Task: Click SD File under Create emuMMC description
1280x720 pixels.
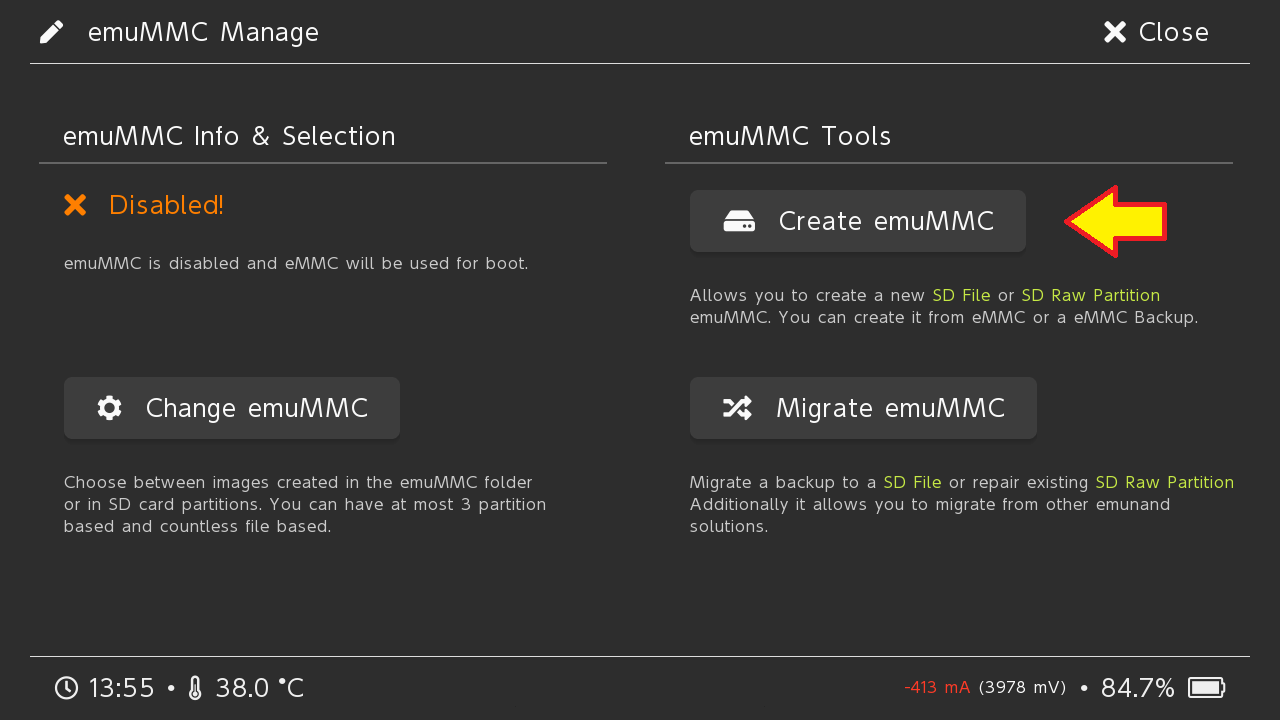Action: coord(961,296)
